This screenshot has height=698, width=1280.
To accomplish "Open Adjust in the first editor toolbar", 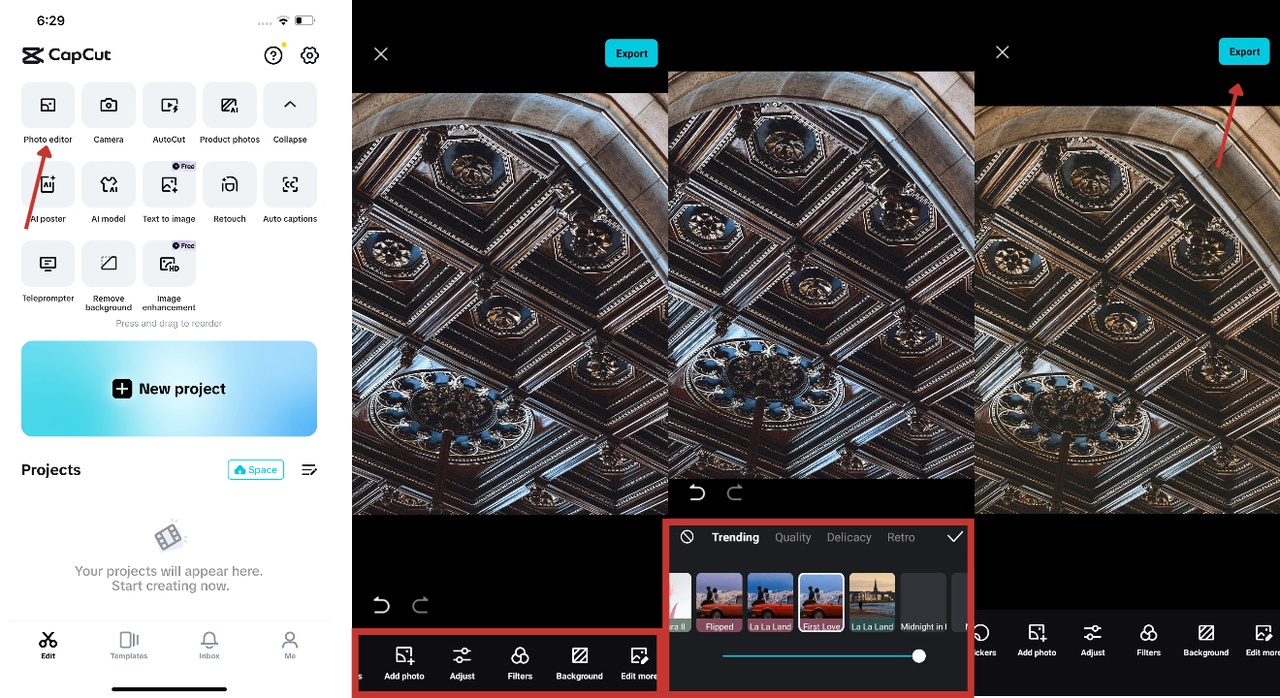I will 462,664.
